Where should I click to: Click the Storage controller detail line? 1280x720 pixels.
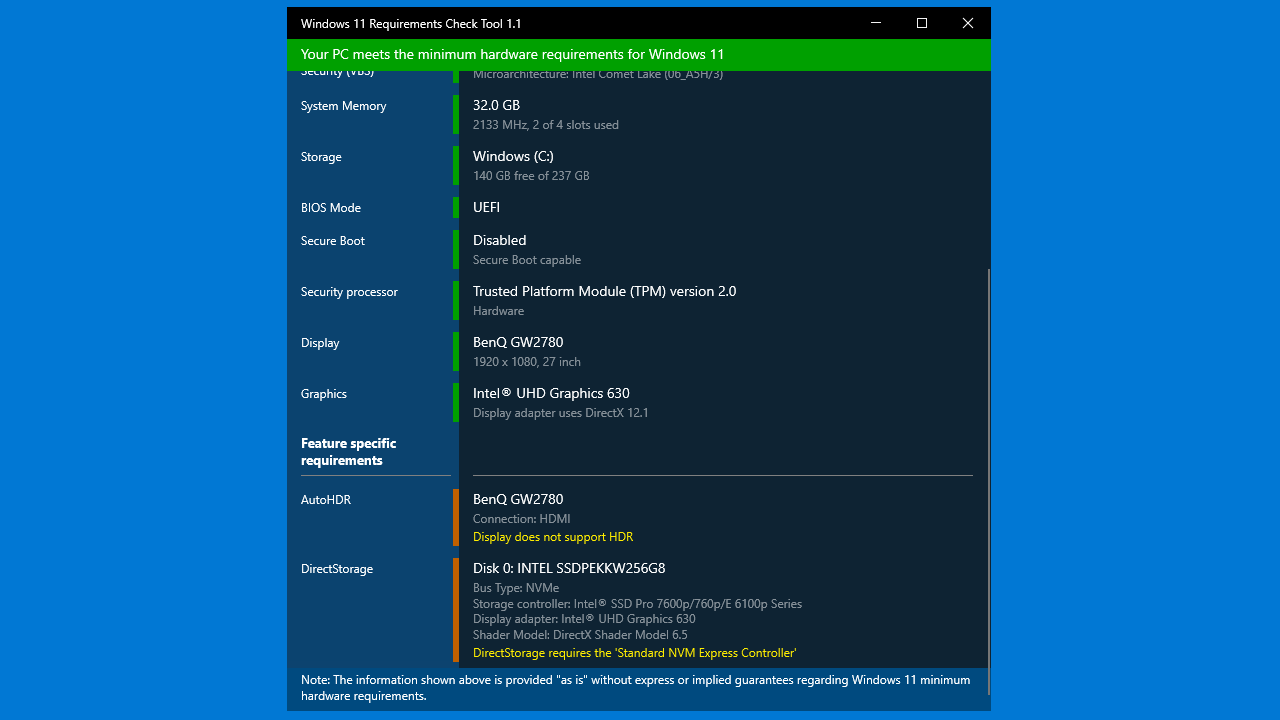(637, 604)
